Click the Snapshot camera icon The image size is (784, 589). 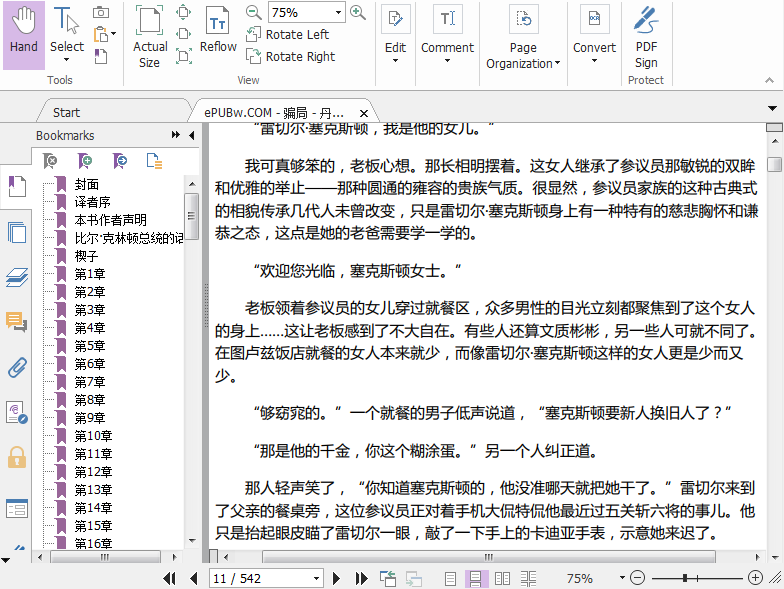point(101,12)
